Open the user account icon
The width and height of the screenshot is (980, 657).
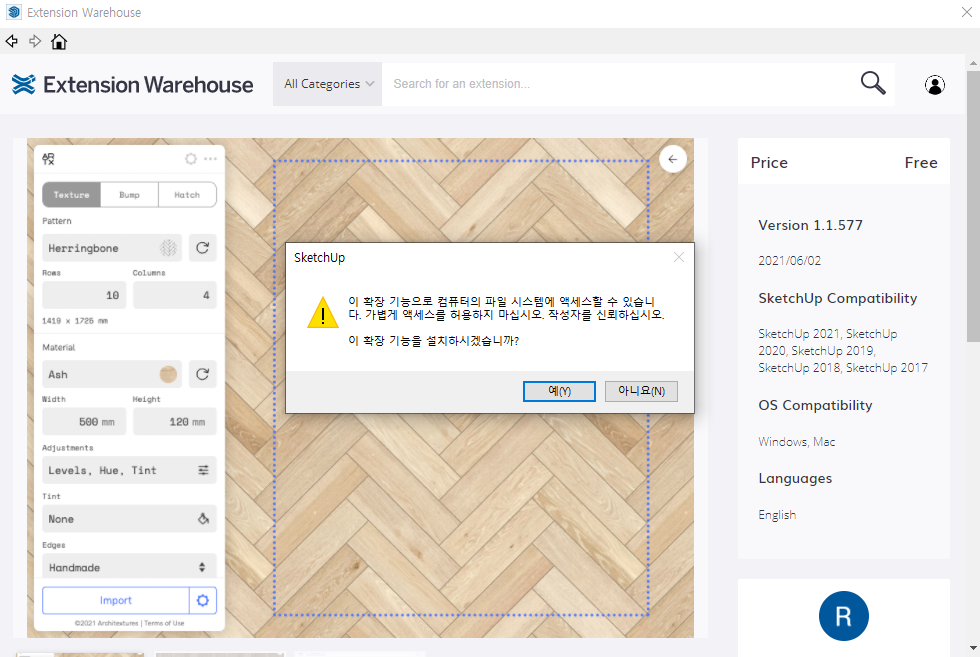[x=934, y=84]
